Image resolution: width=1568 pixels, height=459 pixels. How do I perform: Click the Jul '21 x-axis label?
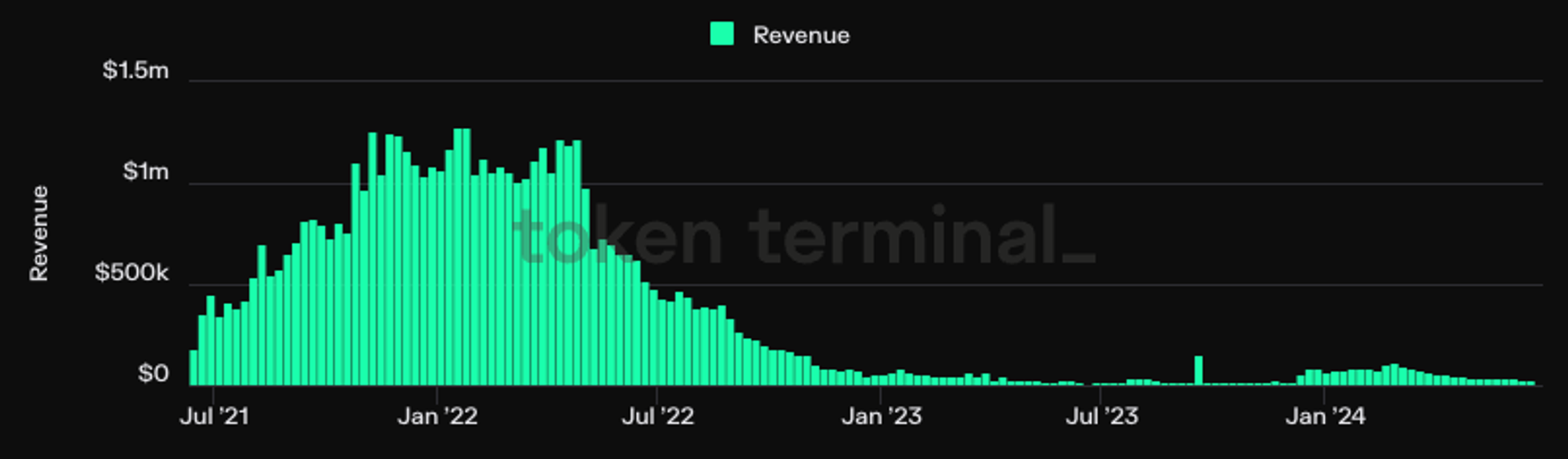214,416
